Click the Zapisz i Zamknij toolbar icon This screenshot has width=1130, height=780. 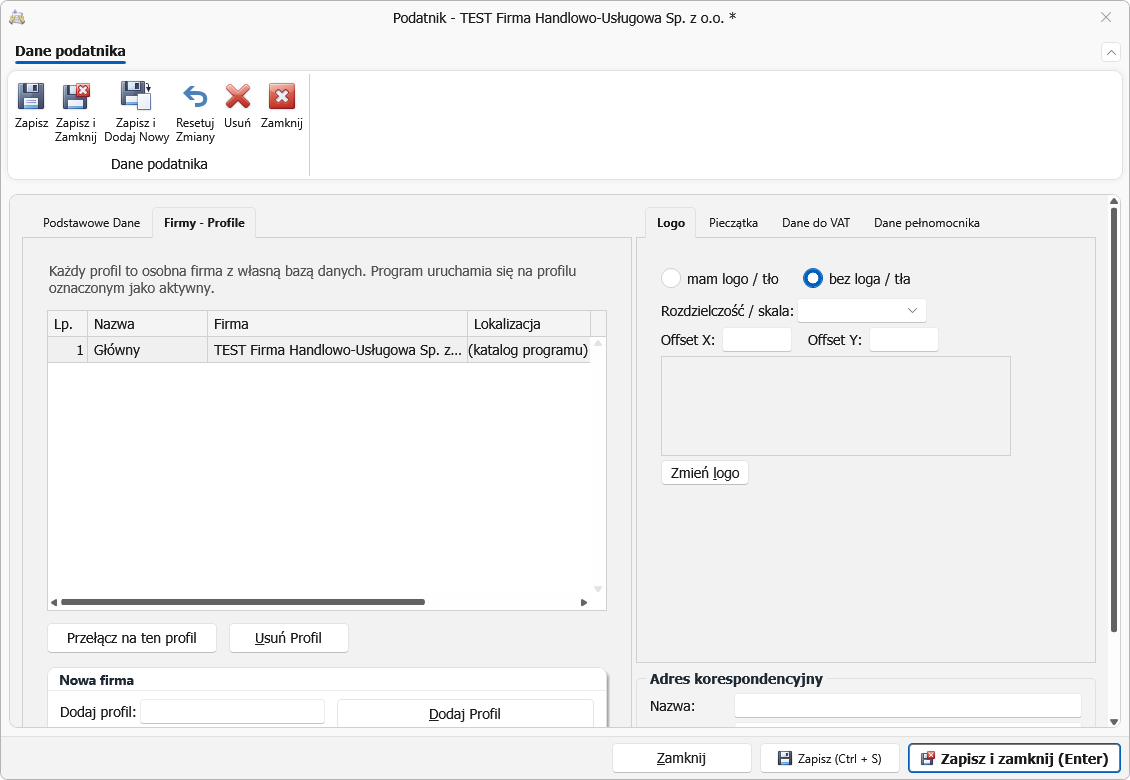click(x=76, y=96)
